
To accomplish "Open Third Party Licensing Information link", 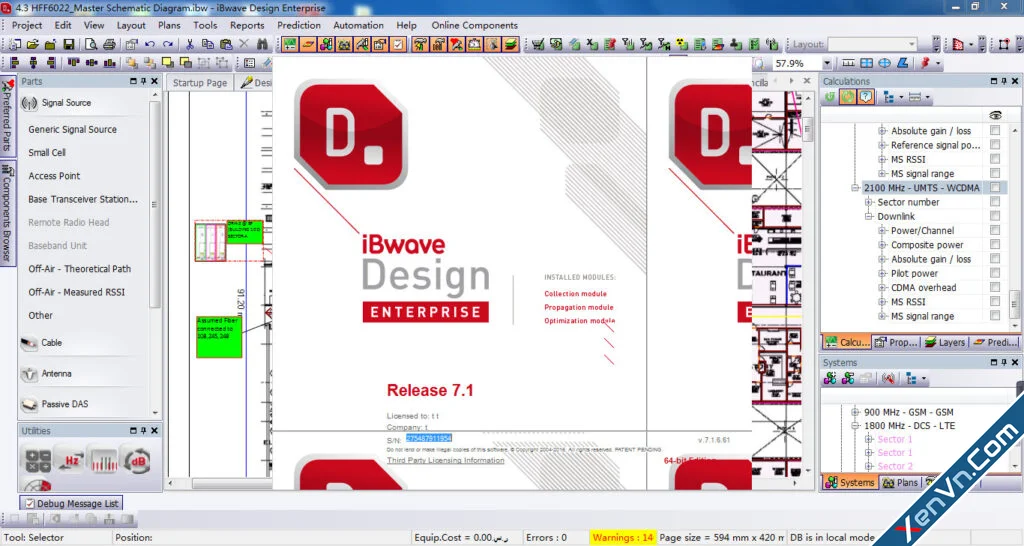I will pos(445,460).
